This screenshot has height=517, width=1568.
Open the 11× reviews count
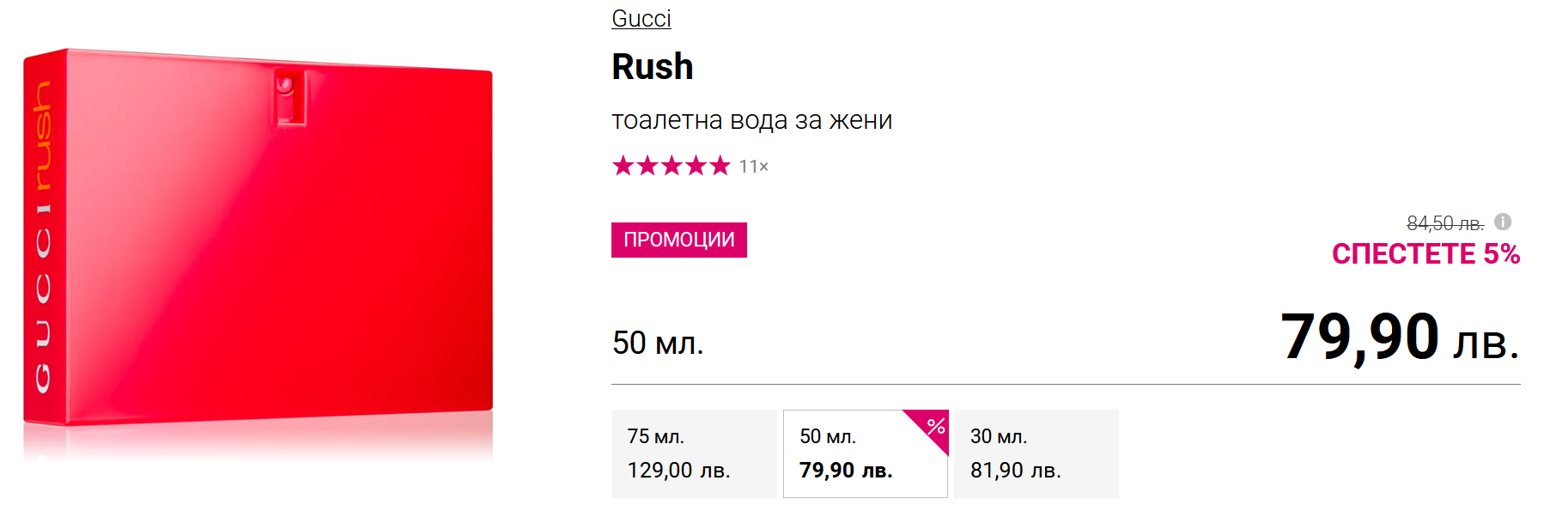[x=754, y=167]
